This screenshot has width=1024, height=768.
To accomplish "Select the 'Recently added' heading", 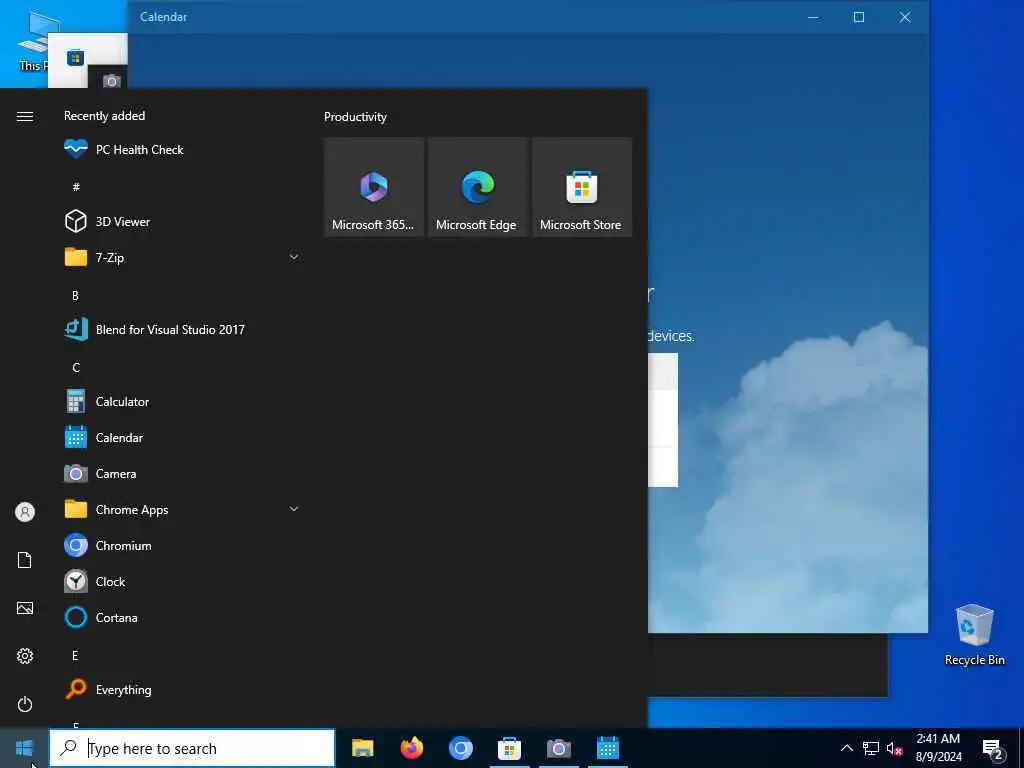I will tap(104, 116).
